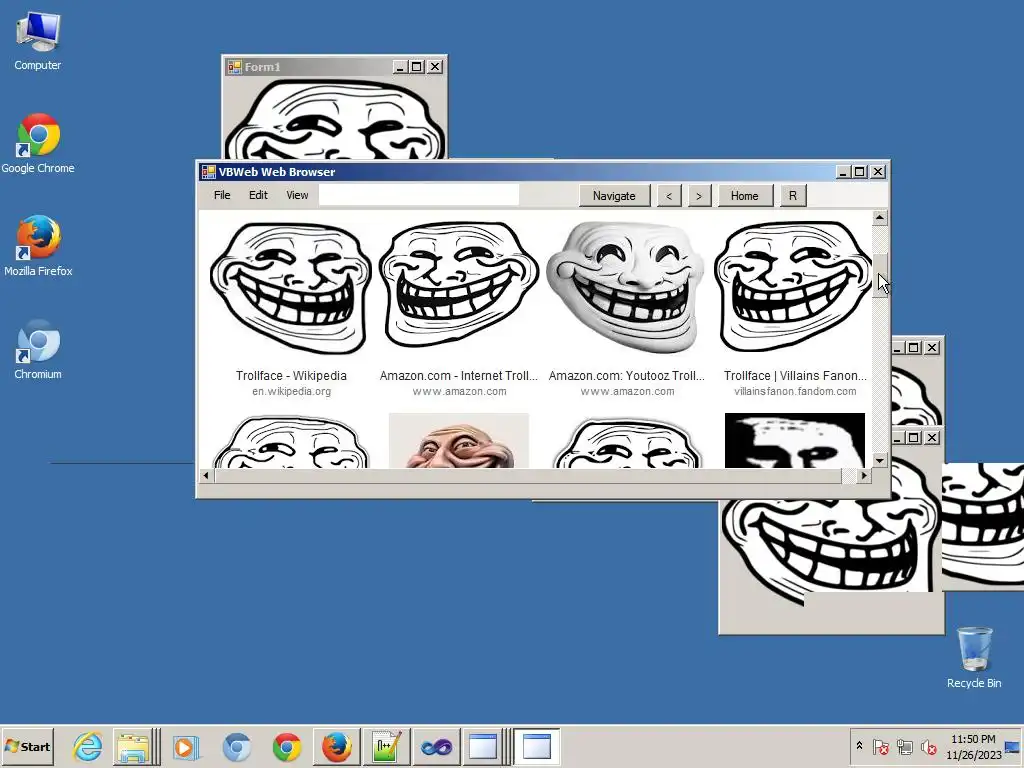1024x768 pixels.
Task: Go forward with the > button
Action: [x=699, y=195]
